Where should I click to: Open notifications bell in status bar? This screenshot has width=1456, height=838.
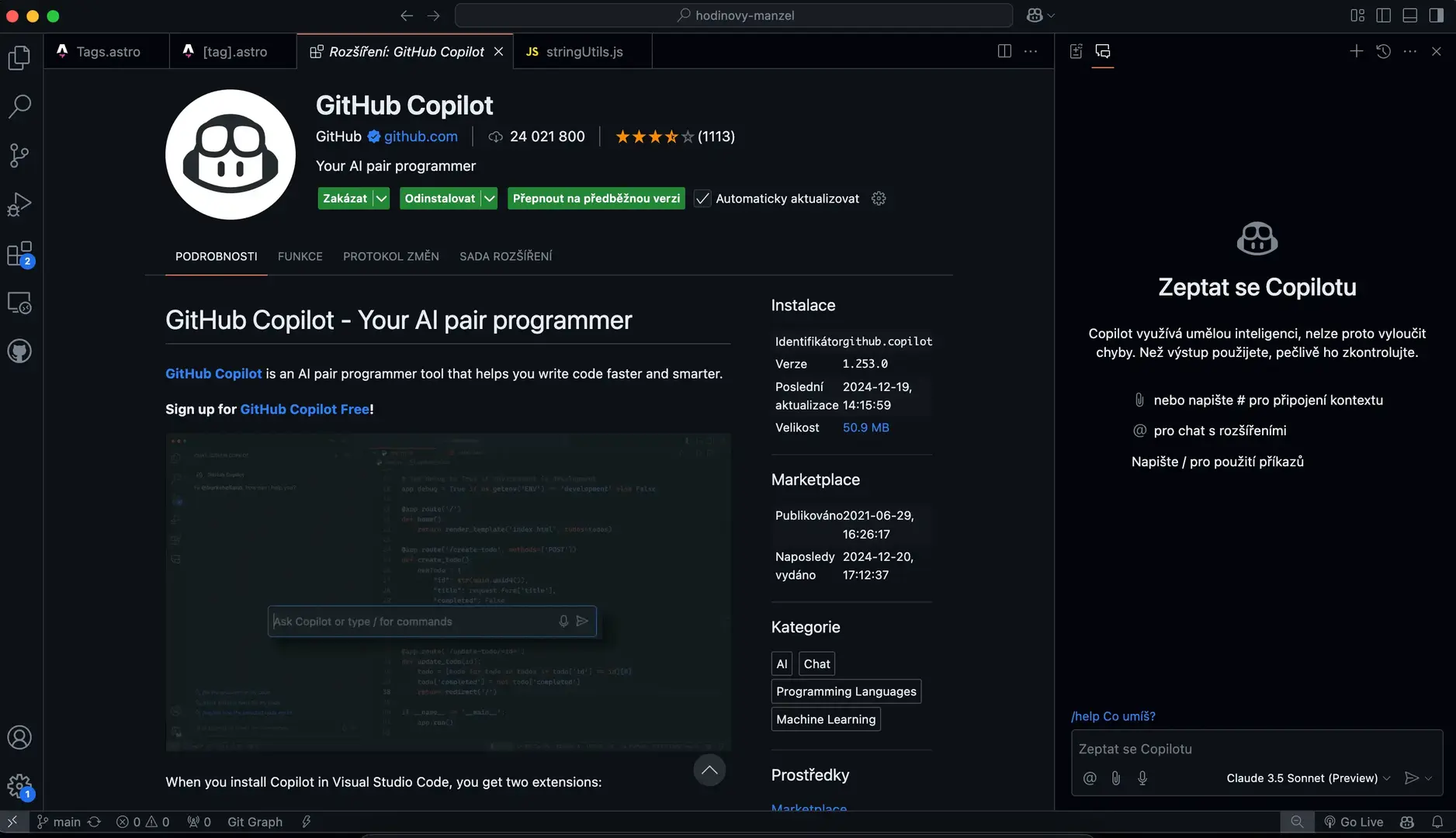tap(1437, 822)
